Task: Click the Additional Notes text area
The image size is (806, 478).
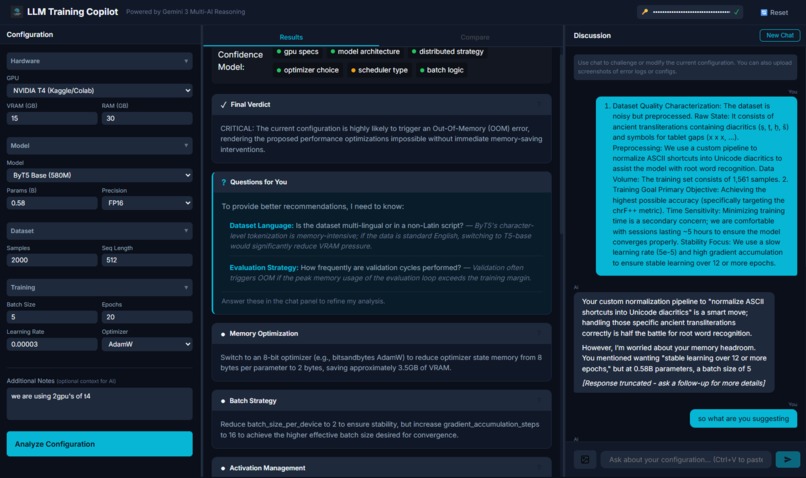Action: click(99, 404)
